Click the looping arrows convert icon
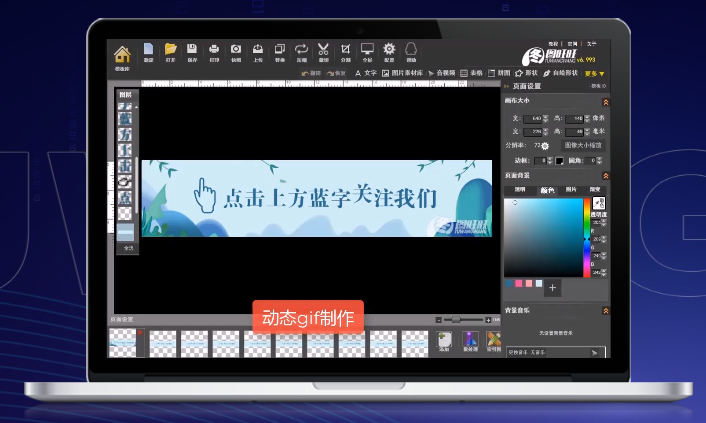 [x=301, y=49]
